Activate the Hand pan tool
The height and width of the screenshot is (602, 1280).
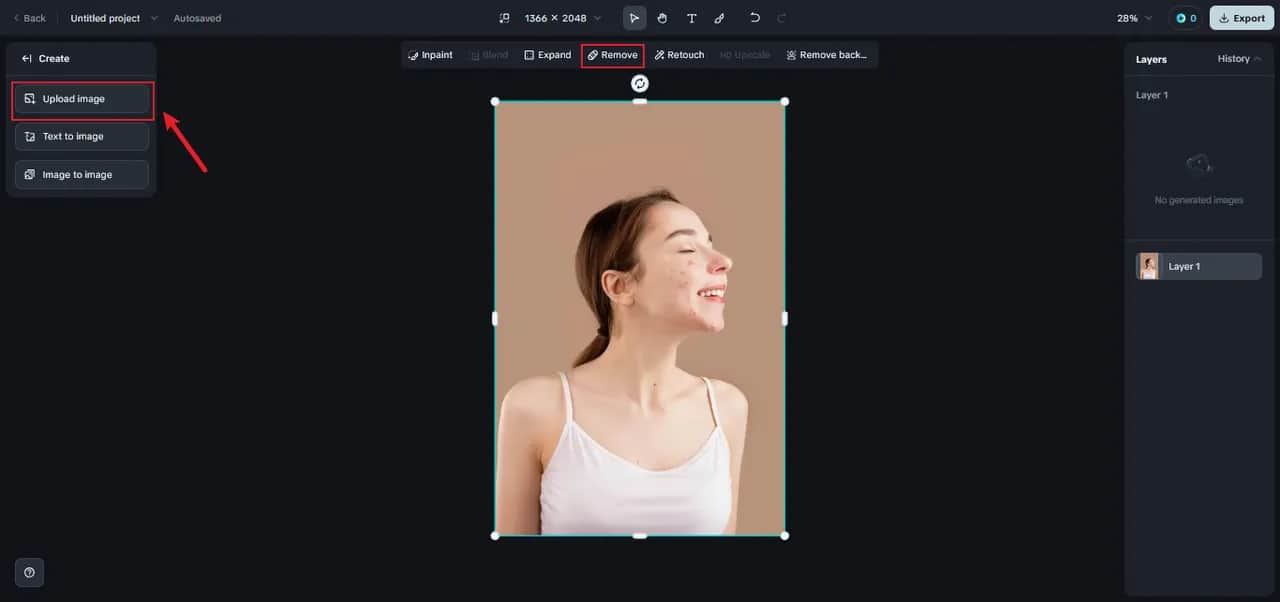(662, 18)
